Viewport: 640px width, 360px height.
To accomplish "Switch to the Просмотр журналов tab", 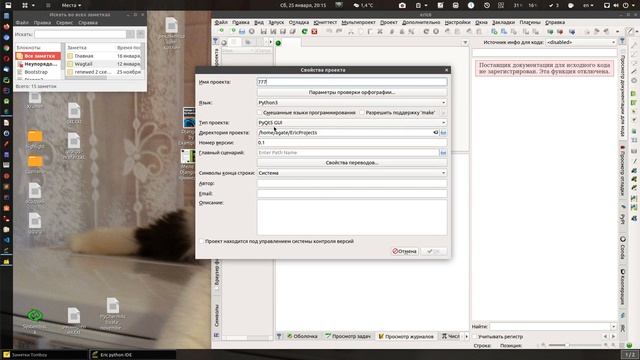I will point(406,336).
